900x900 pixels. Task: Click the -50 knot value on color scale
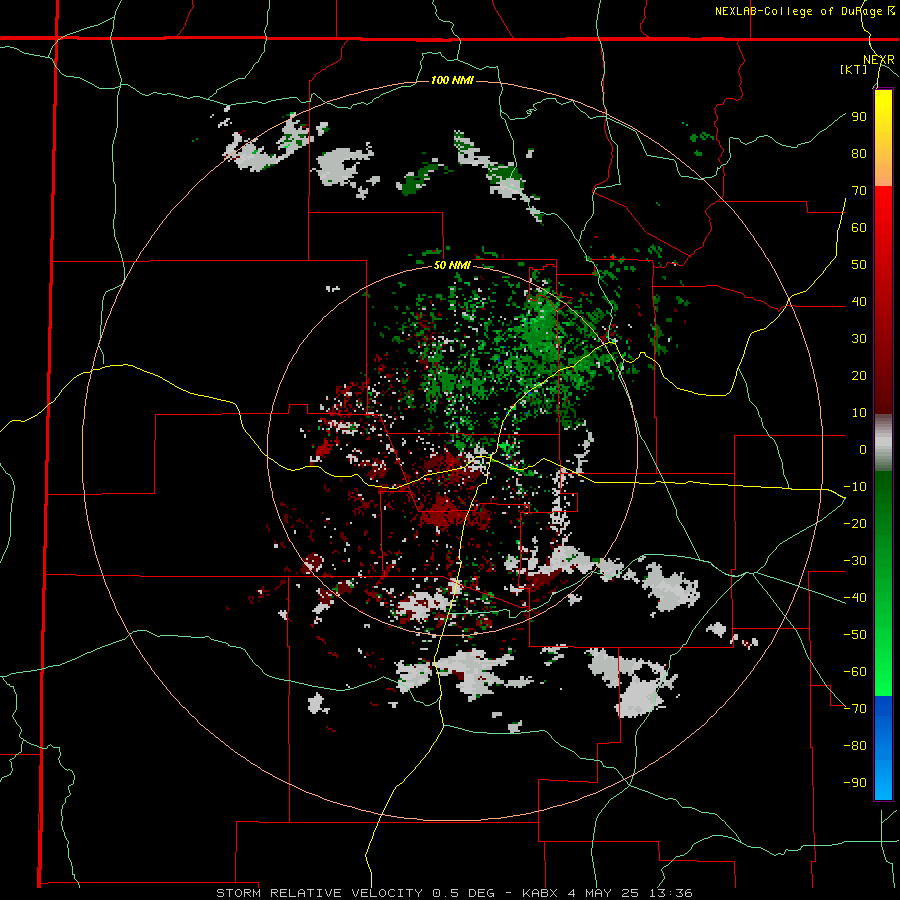coord(855,634)
